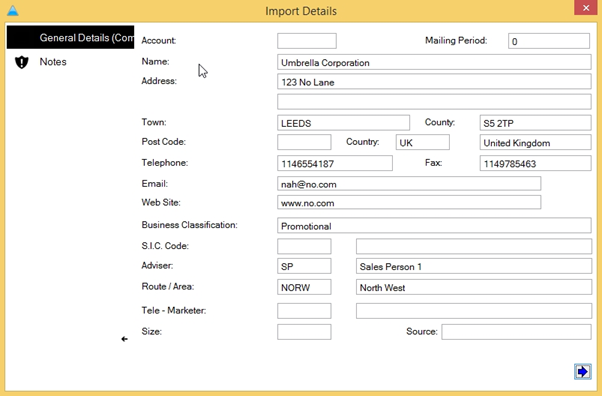Click the Email field nah@no.com
Screen dimensions: 602x396
409,184
